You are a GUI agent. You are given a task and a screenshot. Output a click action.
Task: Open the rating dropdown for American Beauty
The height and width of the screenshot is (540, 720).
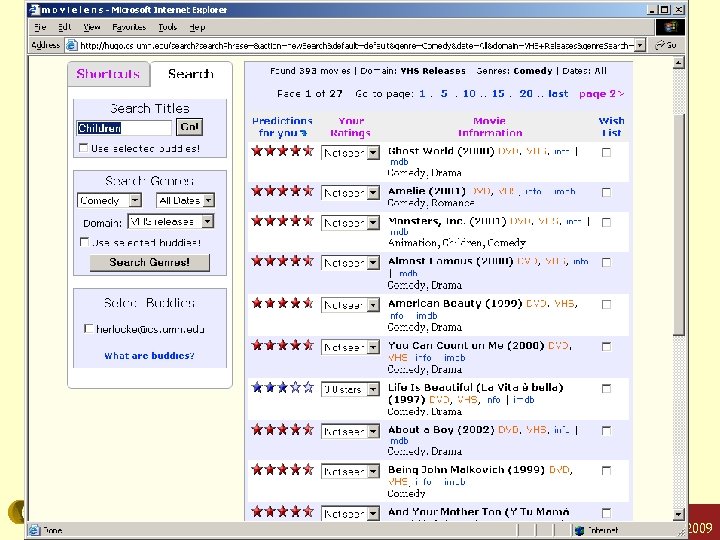tap(350, 305)
